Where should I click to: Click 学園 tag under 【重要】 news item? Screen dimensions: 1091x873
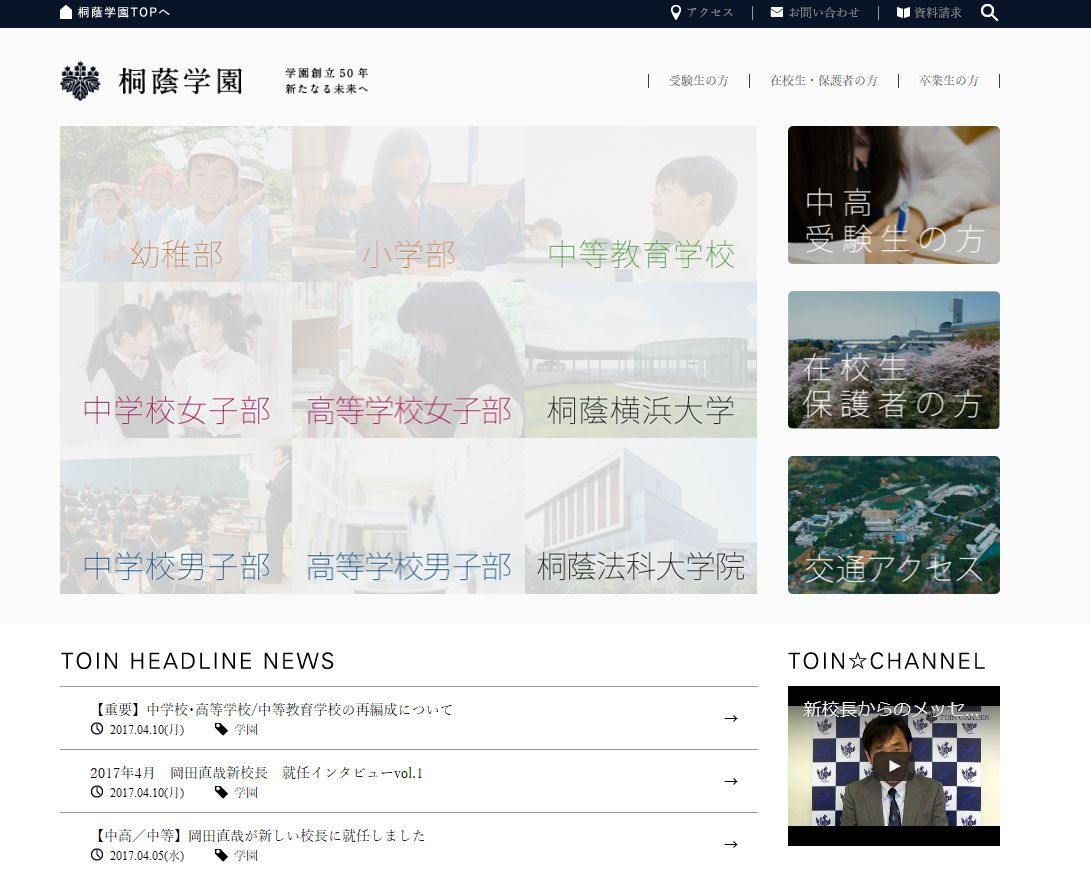[246, 730]
